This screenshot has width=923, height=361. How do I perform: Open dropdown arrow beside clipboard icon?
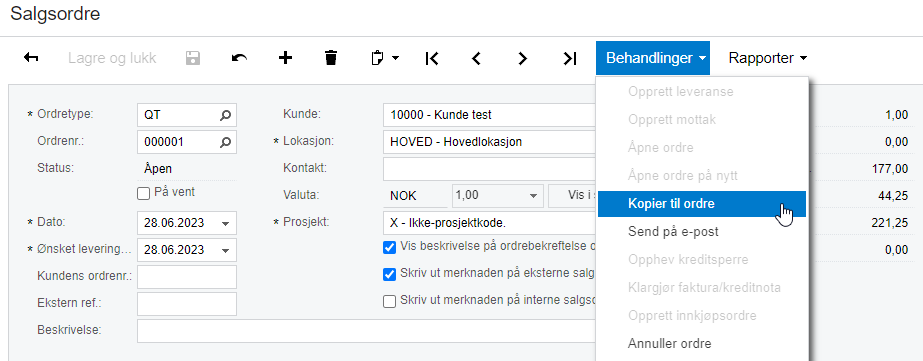(396, 58)
